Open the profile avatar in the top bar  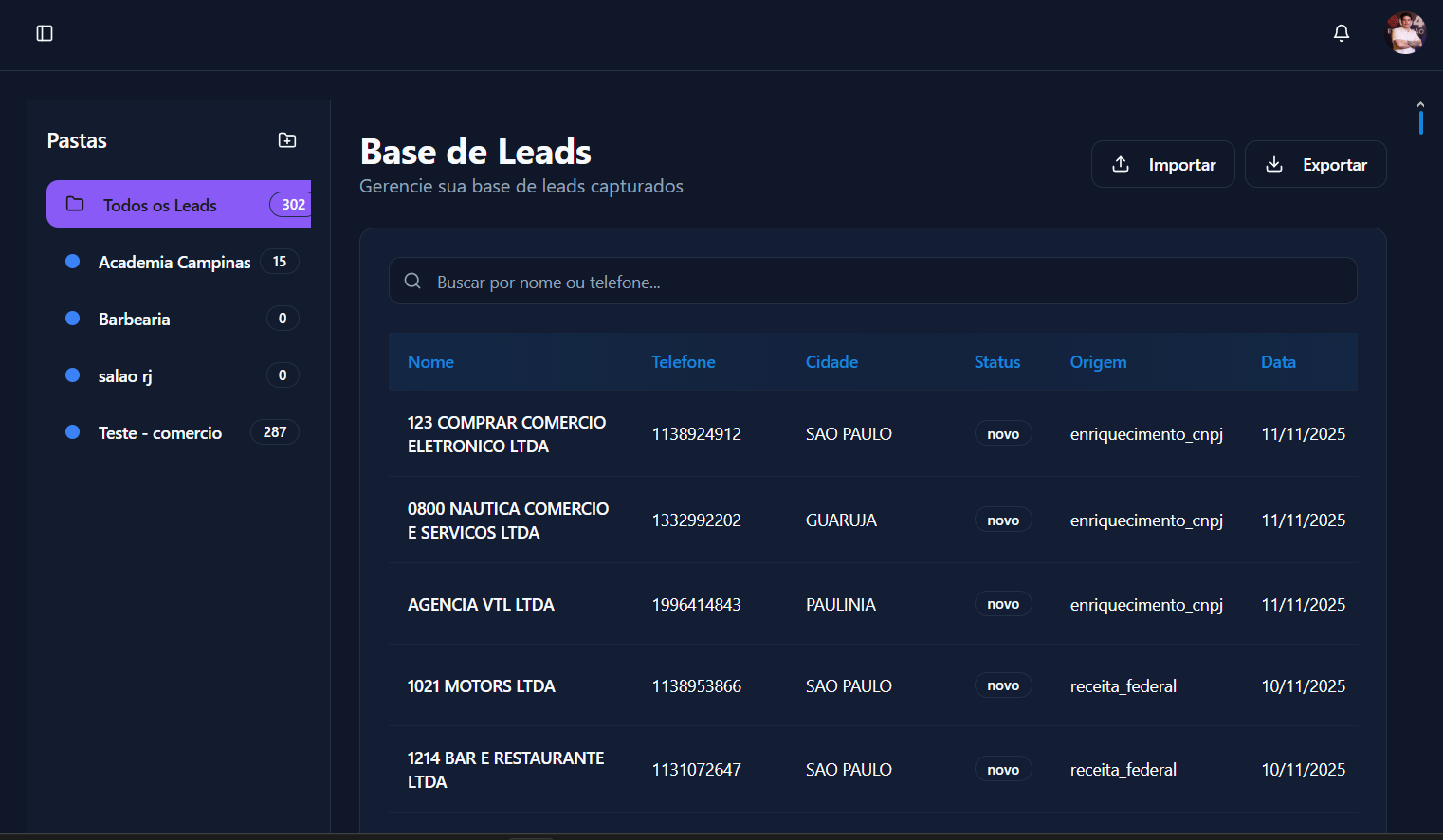click(1405, 32)
